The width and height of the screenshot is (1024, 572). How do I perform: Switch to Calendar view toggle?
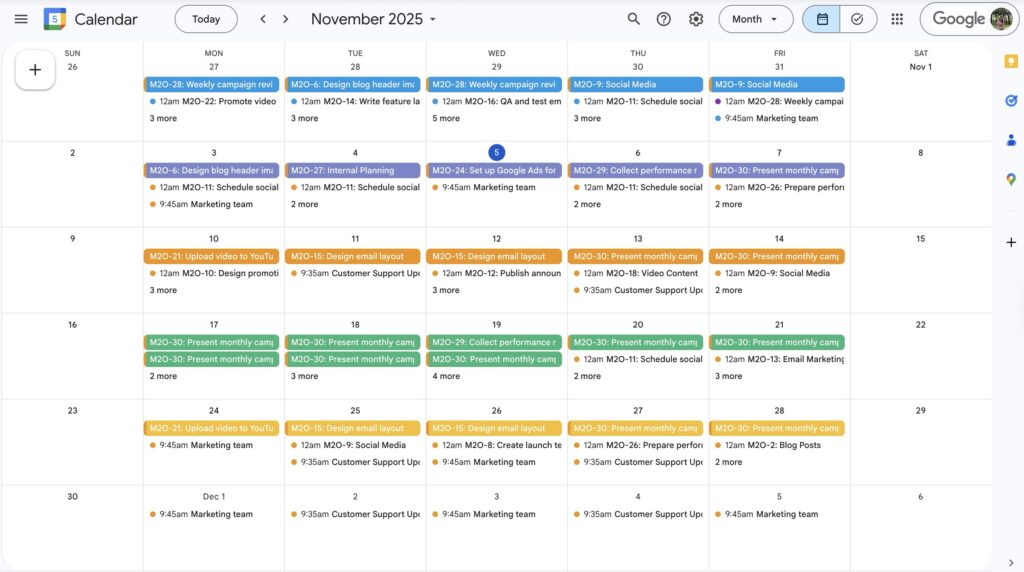click(822, 19)
